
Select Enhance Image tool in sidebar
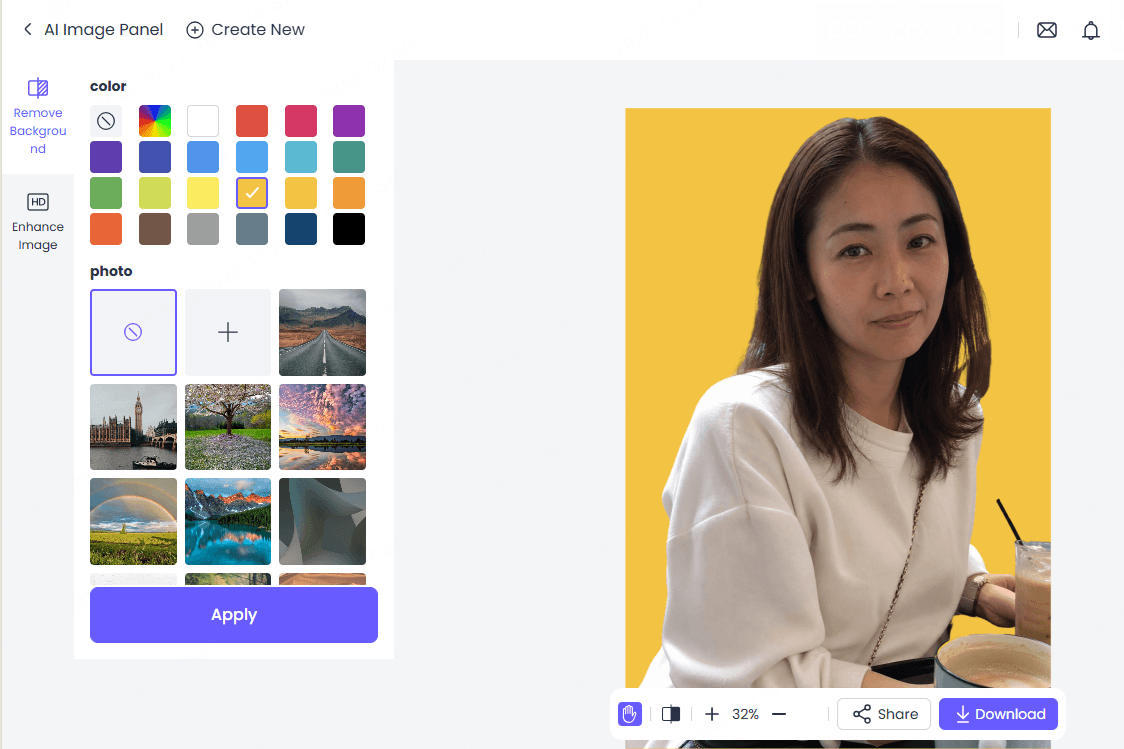37,221
